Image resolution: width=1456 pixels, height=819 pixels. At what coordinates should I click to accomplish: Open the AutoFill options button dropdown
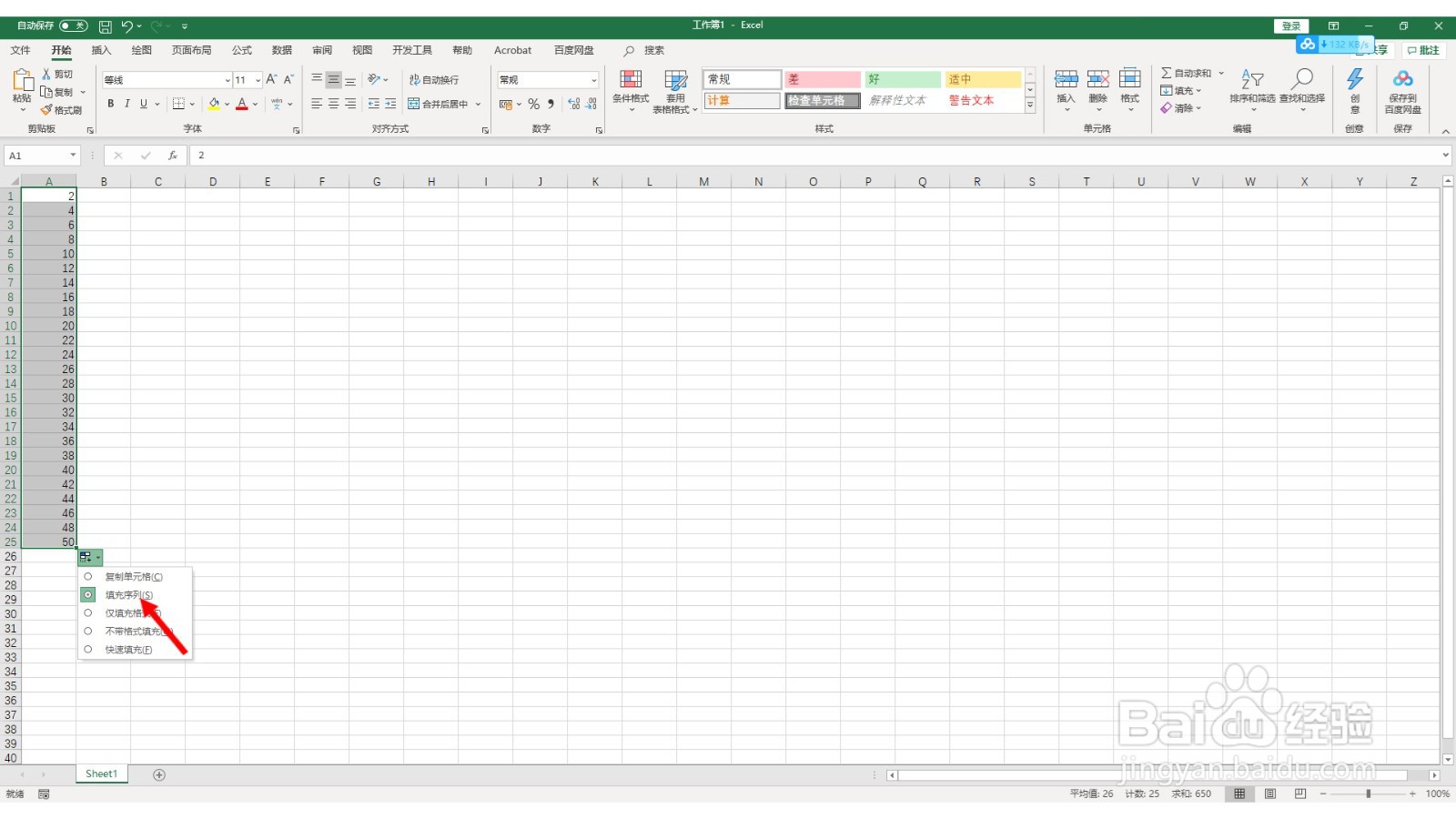click(90, 557)
